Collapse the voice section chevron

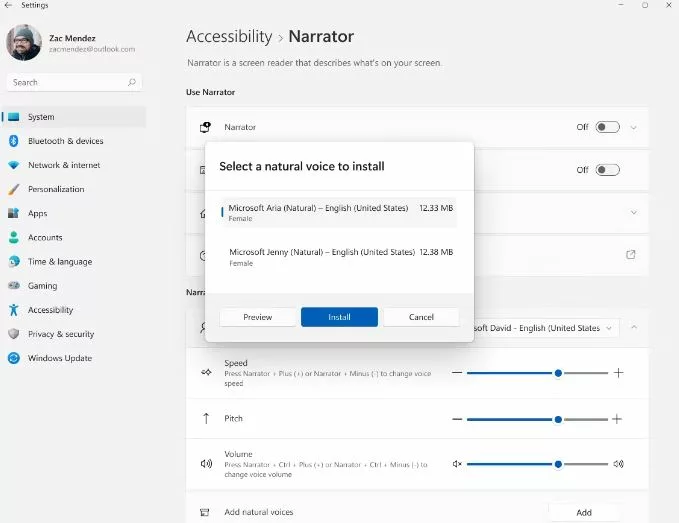634,327
